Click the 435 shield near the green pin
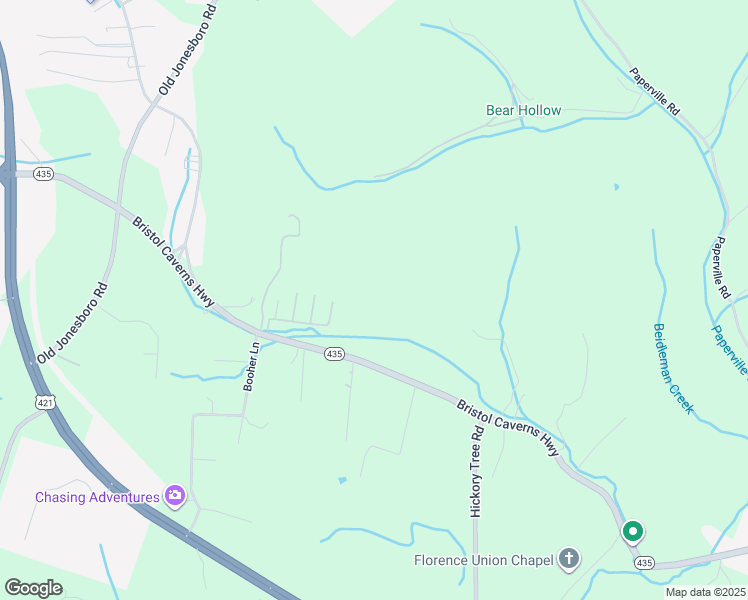Image resolution: width=748 pixels, height=600 pixels. [x=644, y=563]
